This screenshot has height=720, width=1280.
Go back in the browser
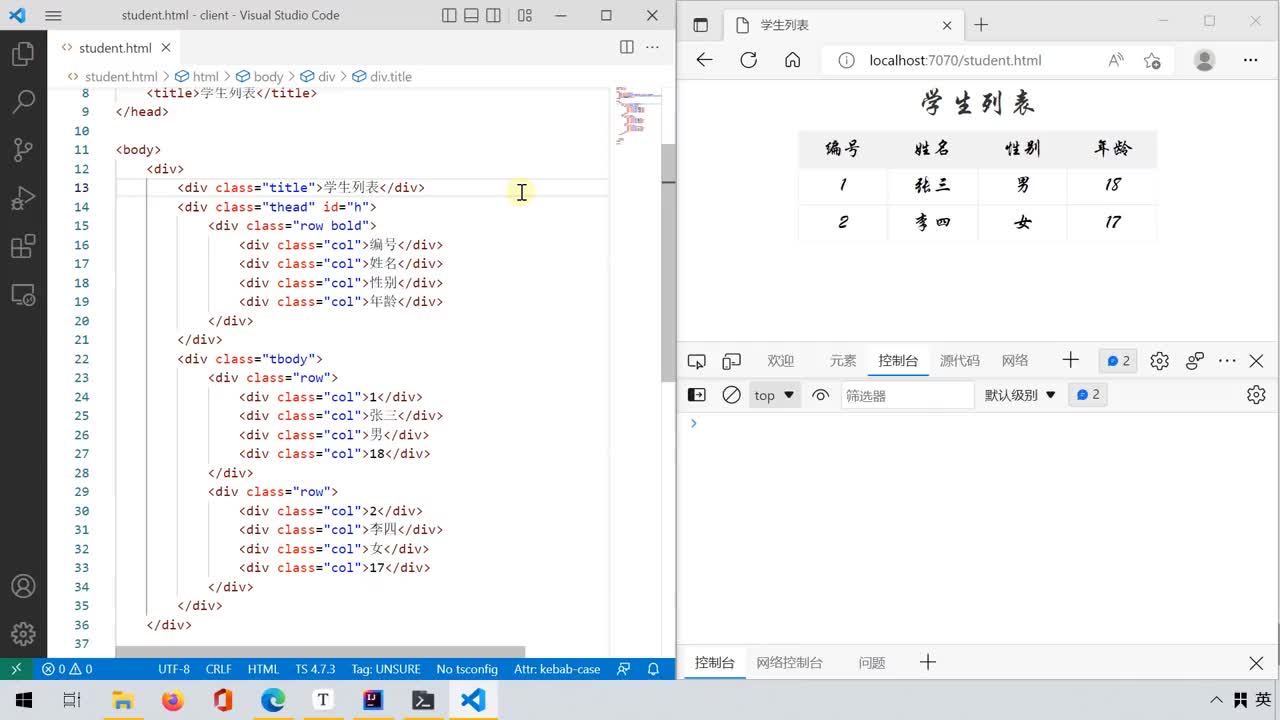click(x=704, y=60)
